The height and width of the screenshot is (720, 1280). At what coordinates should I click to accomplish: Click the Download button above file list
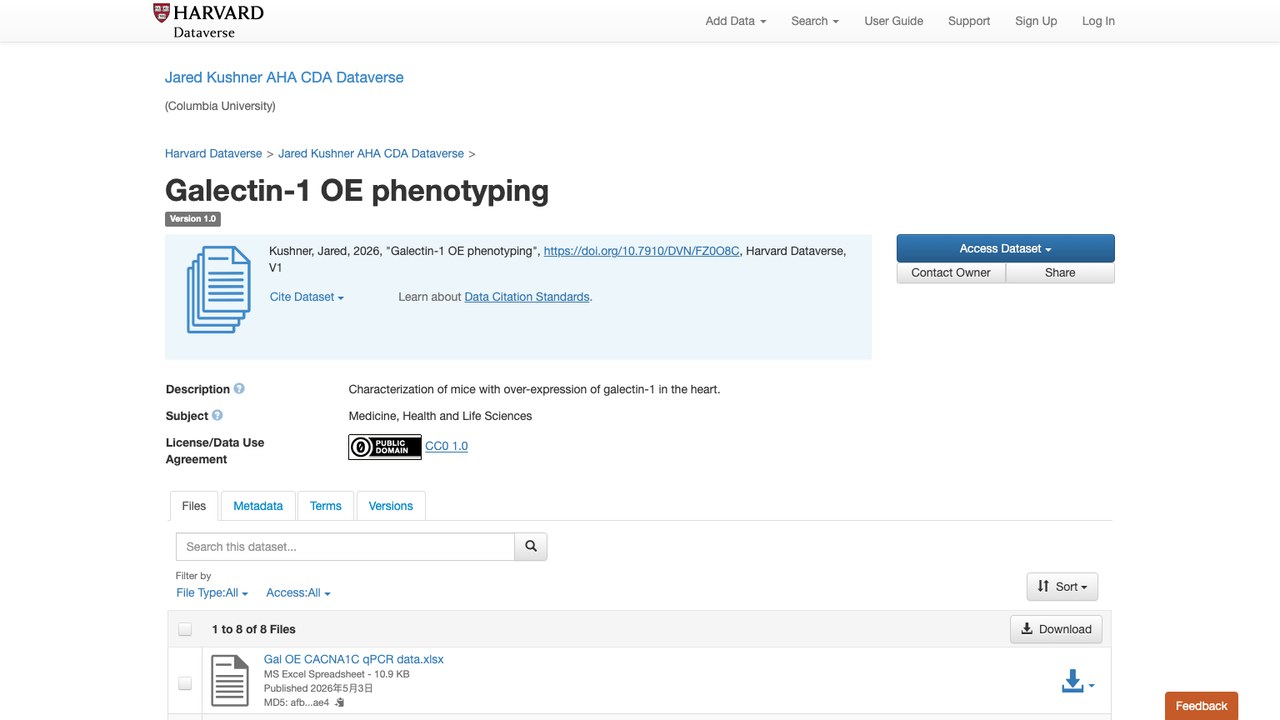point(1056,629)
